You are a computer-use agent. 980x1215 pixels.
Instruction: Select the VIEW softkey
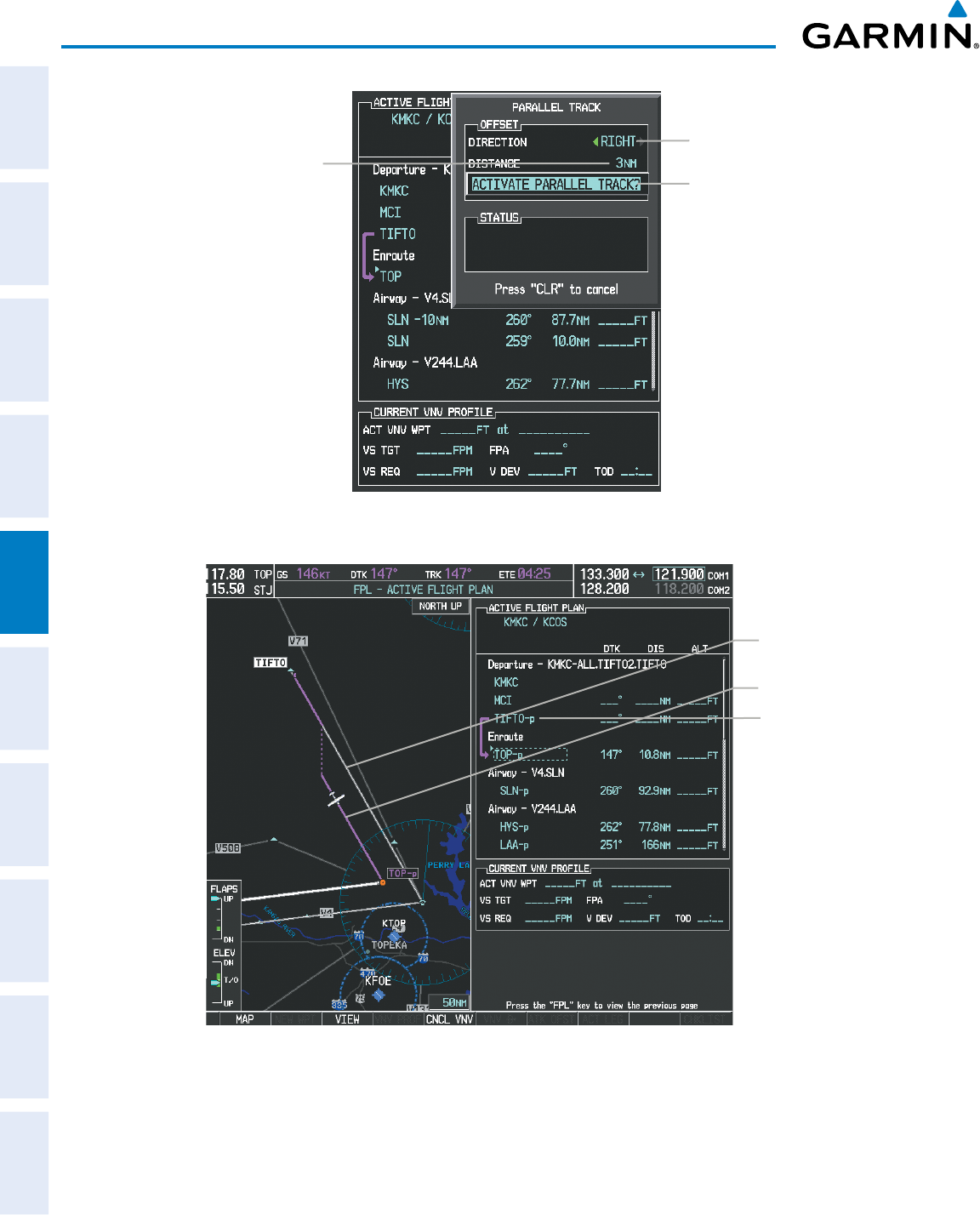[347, 1018]
